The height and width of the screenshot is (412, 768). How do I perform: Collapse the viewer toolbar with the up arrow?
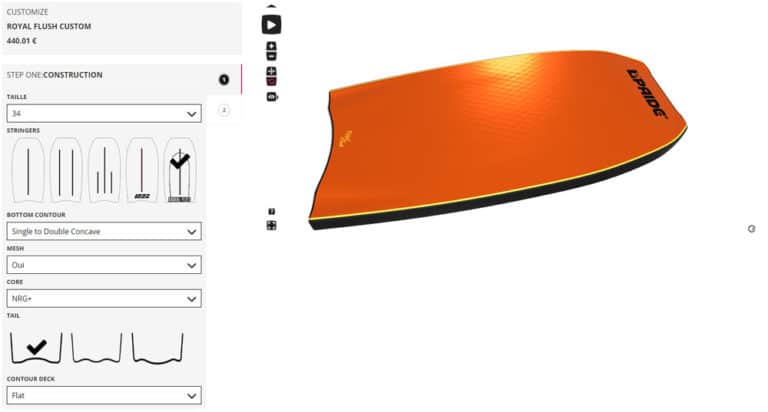click(x=271, y=6)
